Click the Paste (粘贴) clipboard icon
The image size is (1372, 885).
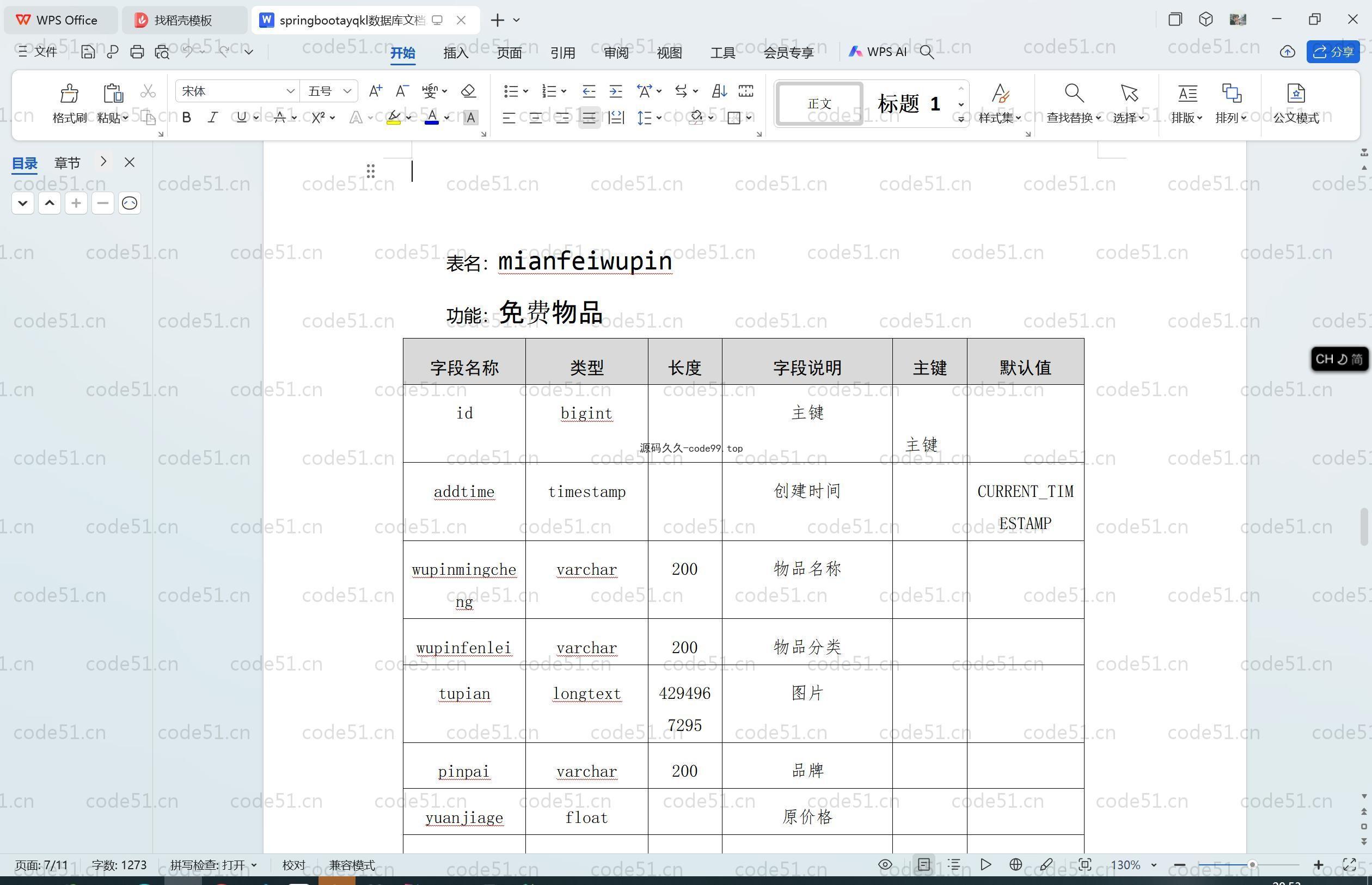[113, 93]
